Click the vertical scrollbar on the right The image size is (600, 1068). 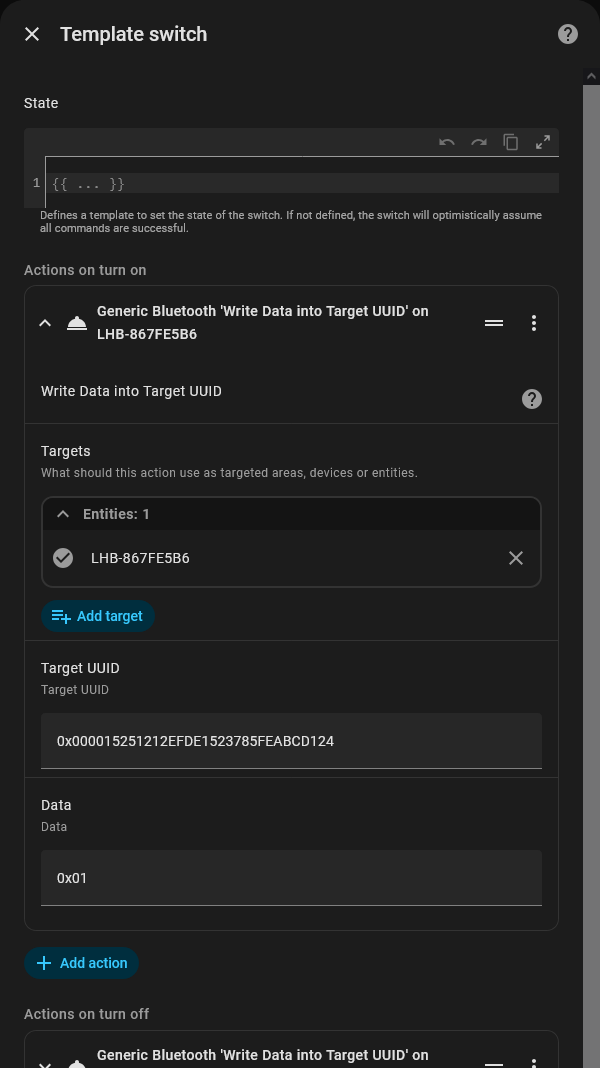591,500
